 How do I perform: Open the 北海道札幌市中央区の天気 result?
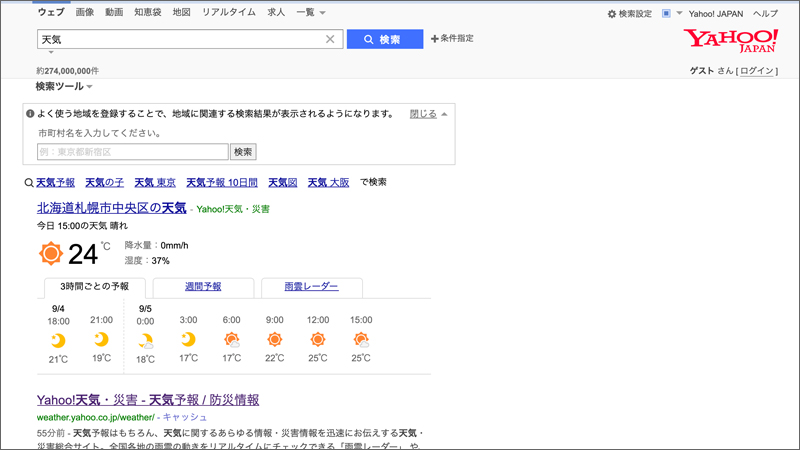point(112,208)
